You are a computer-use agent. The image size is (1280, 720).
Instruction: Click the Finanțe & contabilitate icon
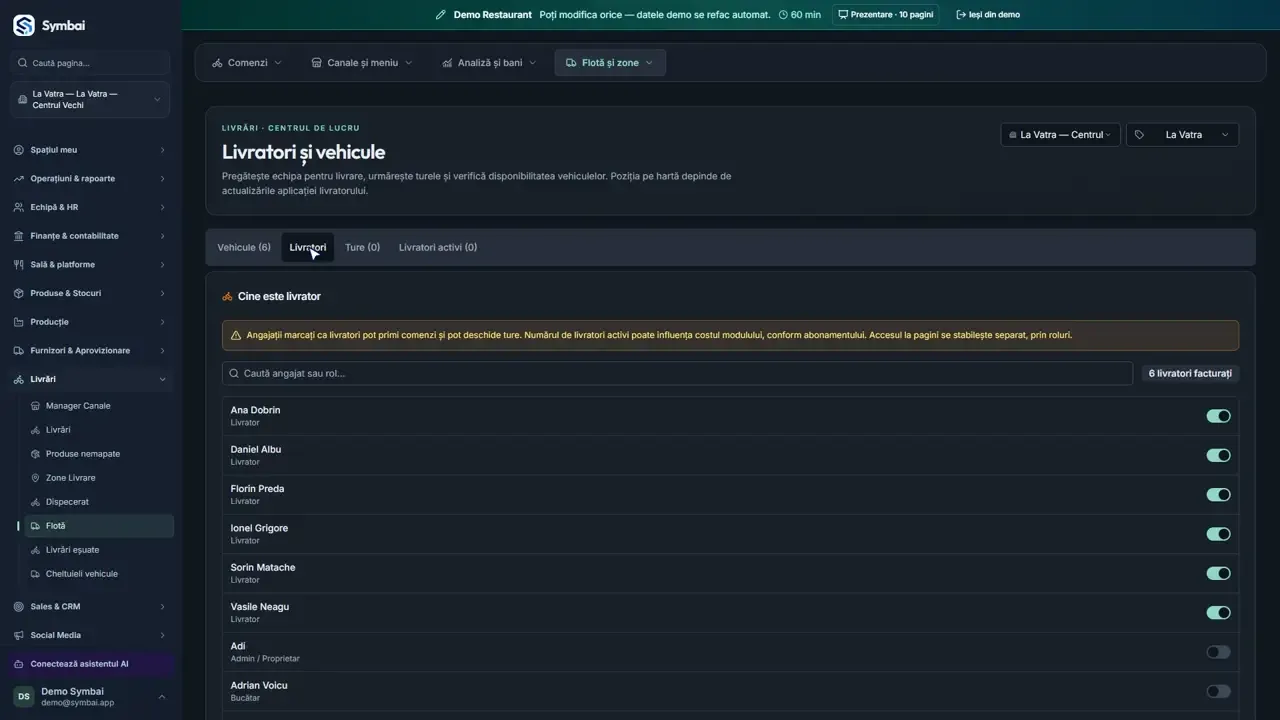tap(19, 236)
